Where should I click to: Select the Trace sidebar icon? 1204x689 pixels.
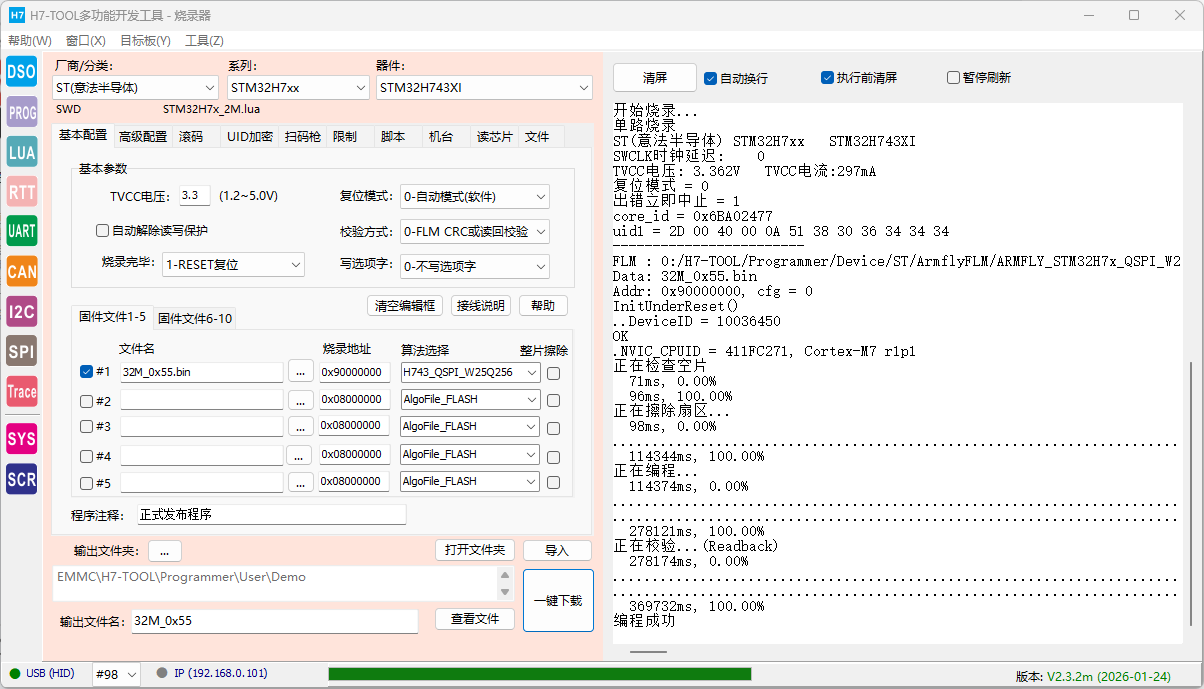pyautogui.click(x=22, y=392)
